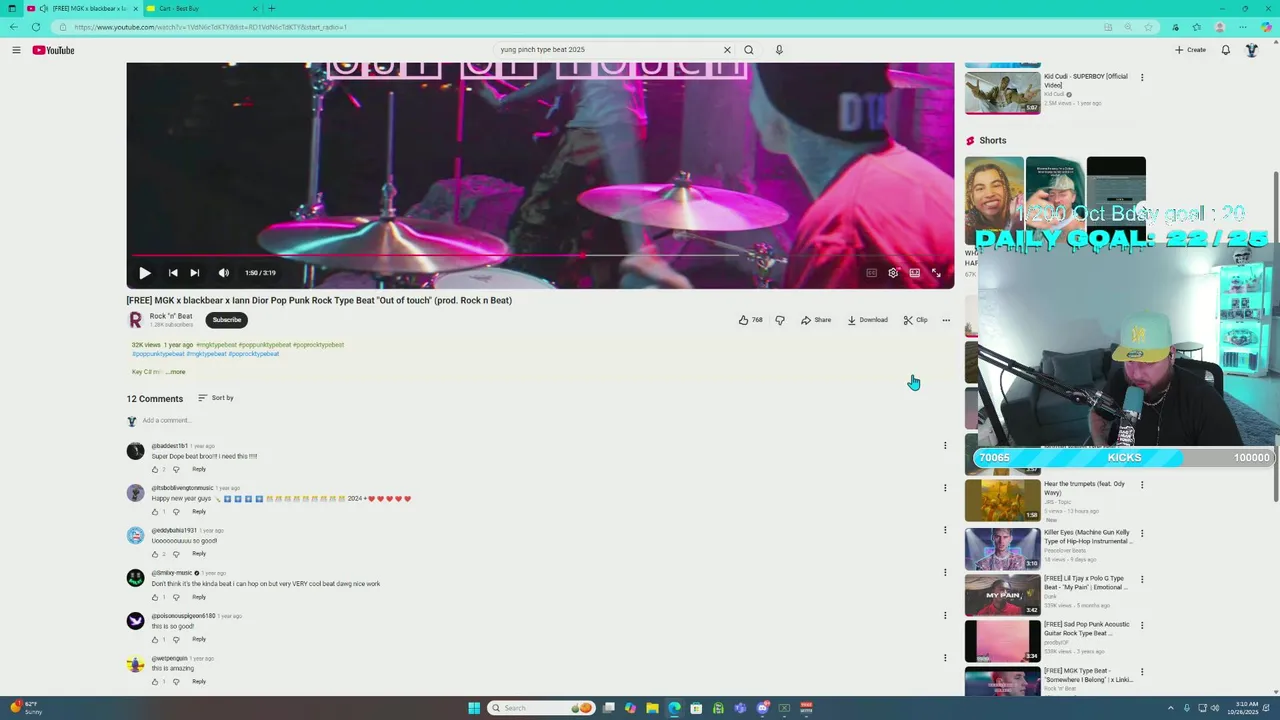
Task: Like the video with 768 likes
Action: click(x=751, y=320)
